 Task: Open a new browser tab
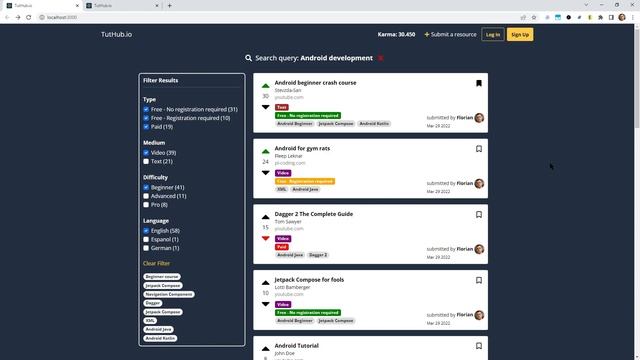tap(169, 5)
